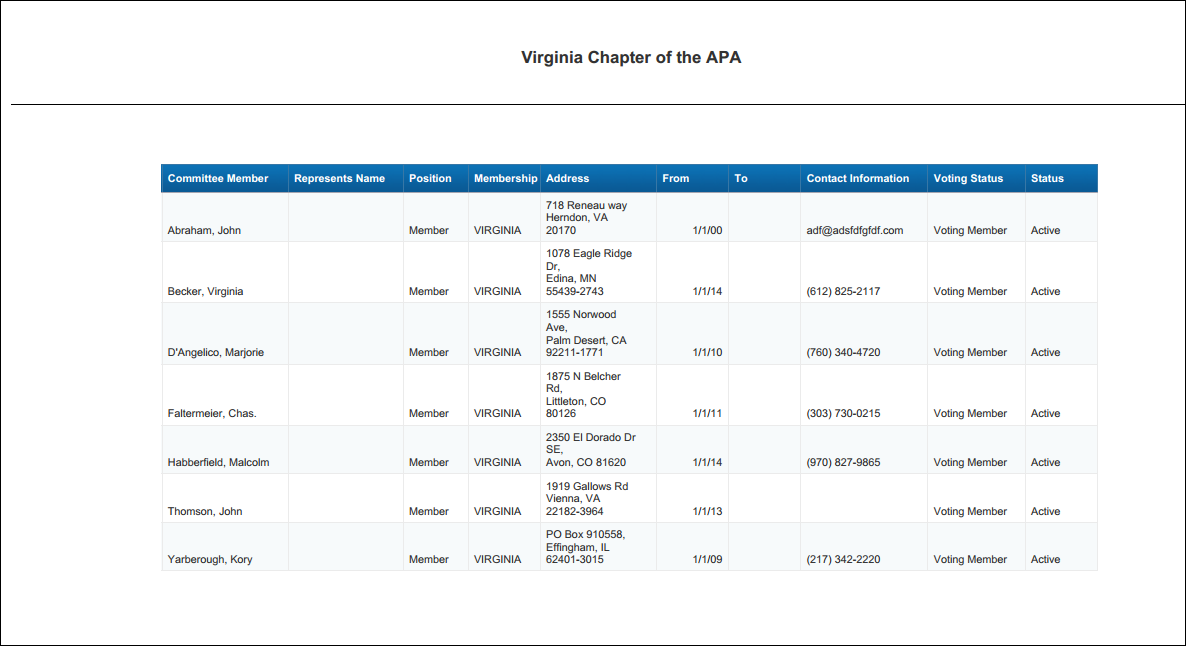Image resolution: width=1186 pixels, height=646 pixels.
Task: Select the Contact Information column header
Action: pos(858,179)
